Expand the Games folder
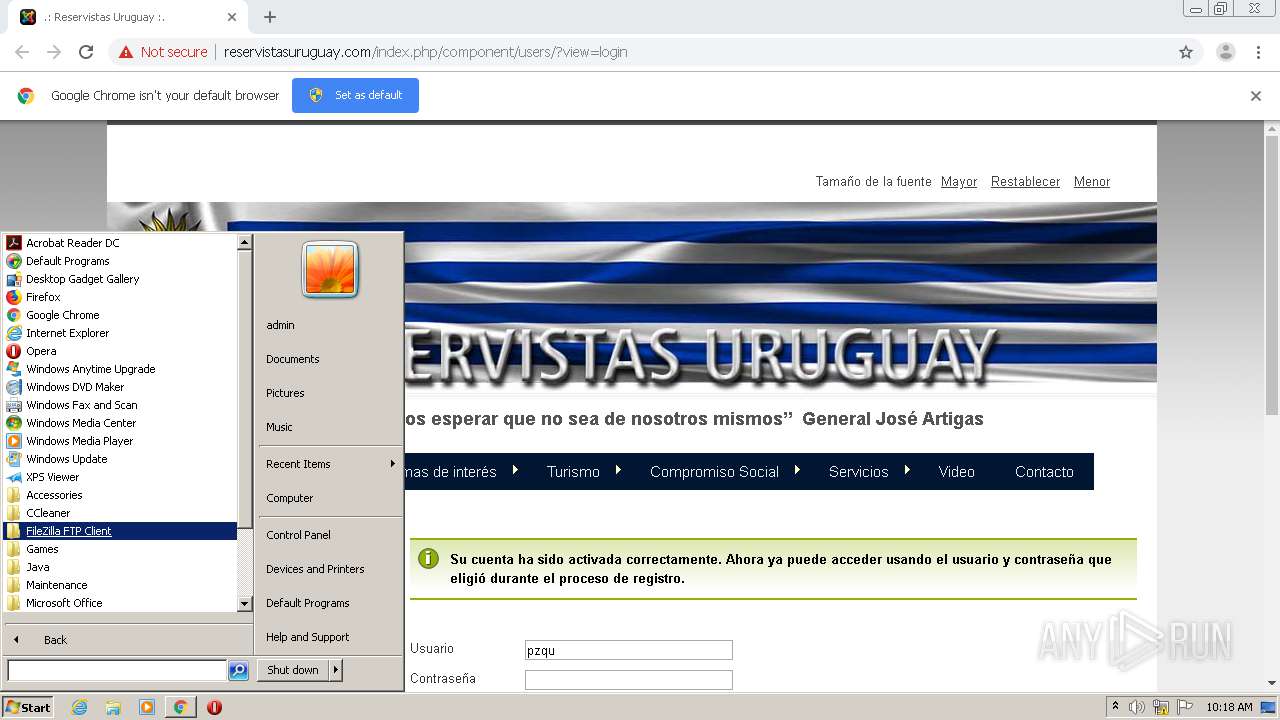Viewport: 1280px width, 720px height. (42, 549)
